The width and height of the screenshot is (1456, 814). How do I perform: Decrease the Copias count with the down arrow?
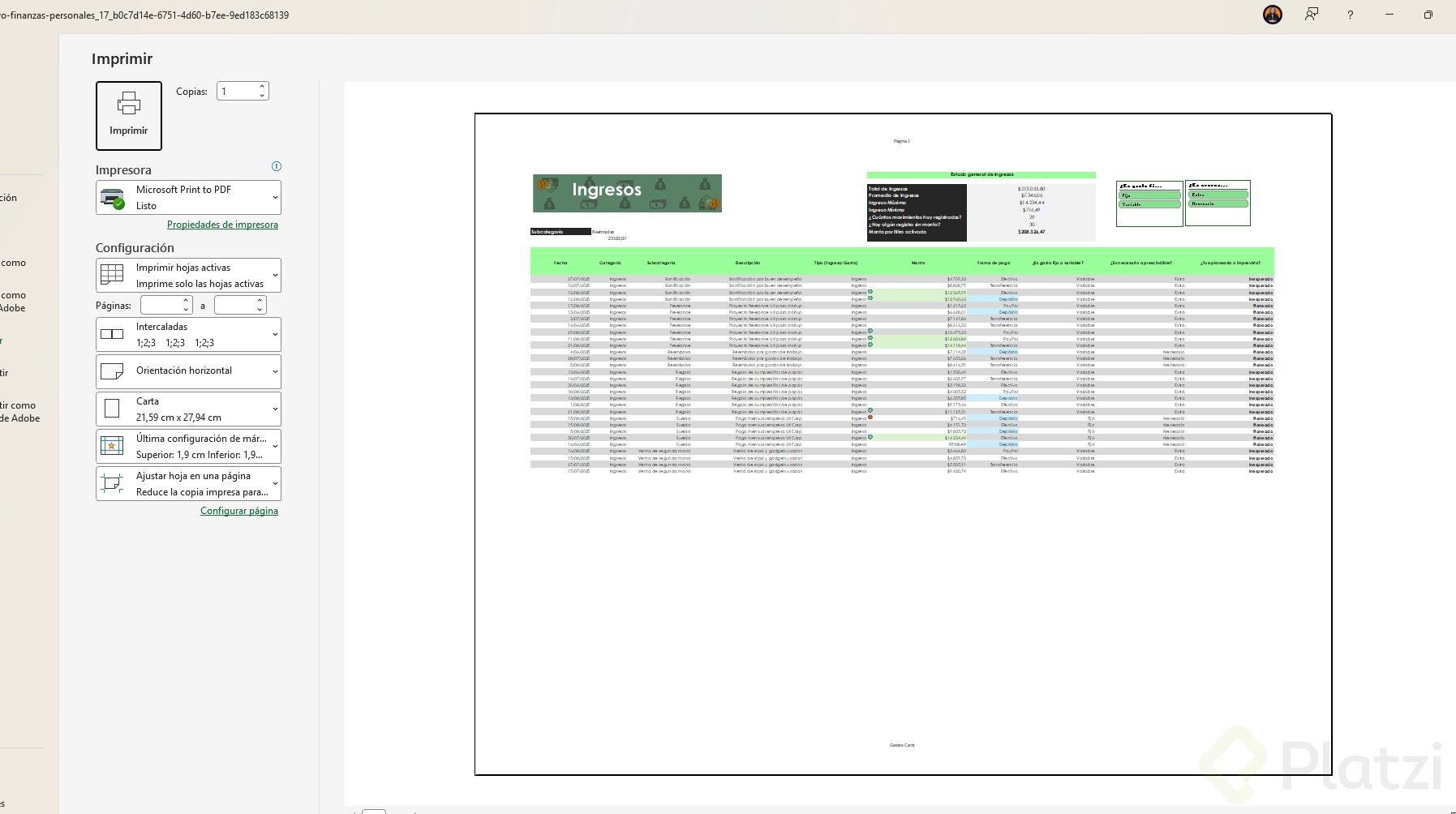tap(262, 96)
